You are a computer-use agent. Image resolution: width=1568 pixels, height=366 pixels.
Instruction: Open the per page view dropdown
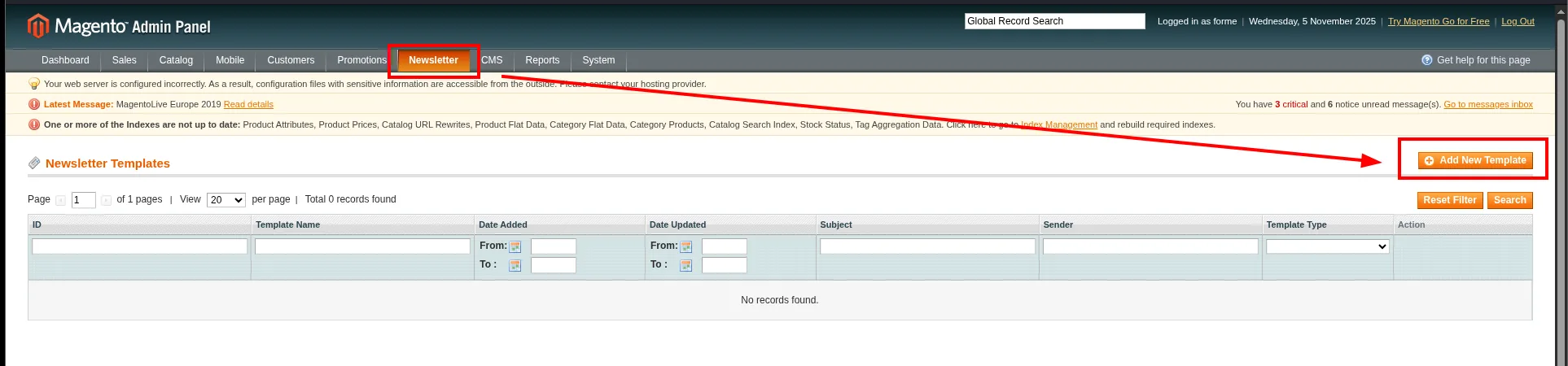click(226, 200)
